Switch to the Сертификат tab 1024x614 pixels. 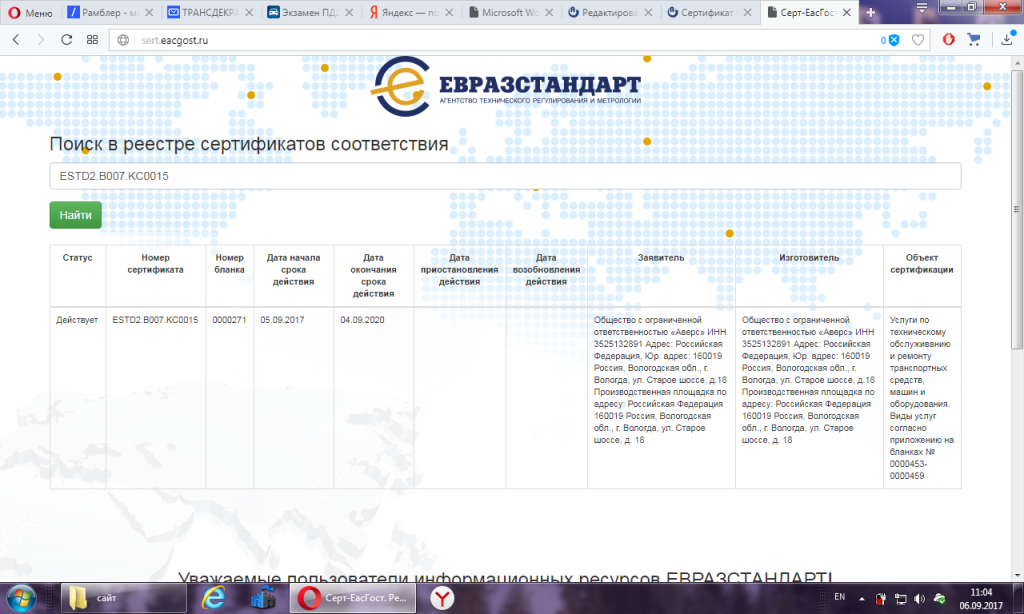point(703,12)
